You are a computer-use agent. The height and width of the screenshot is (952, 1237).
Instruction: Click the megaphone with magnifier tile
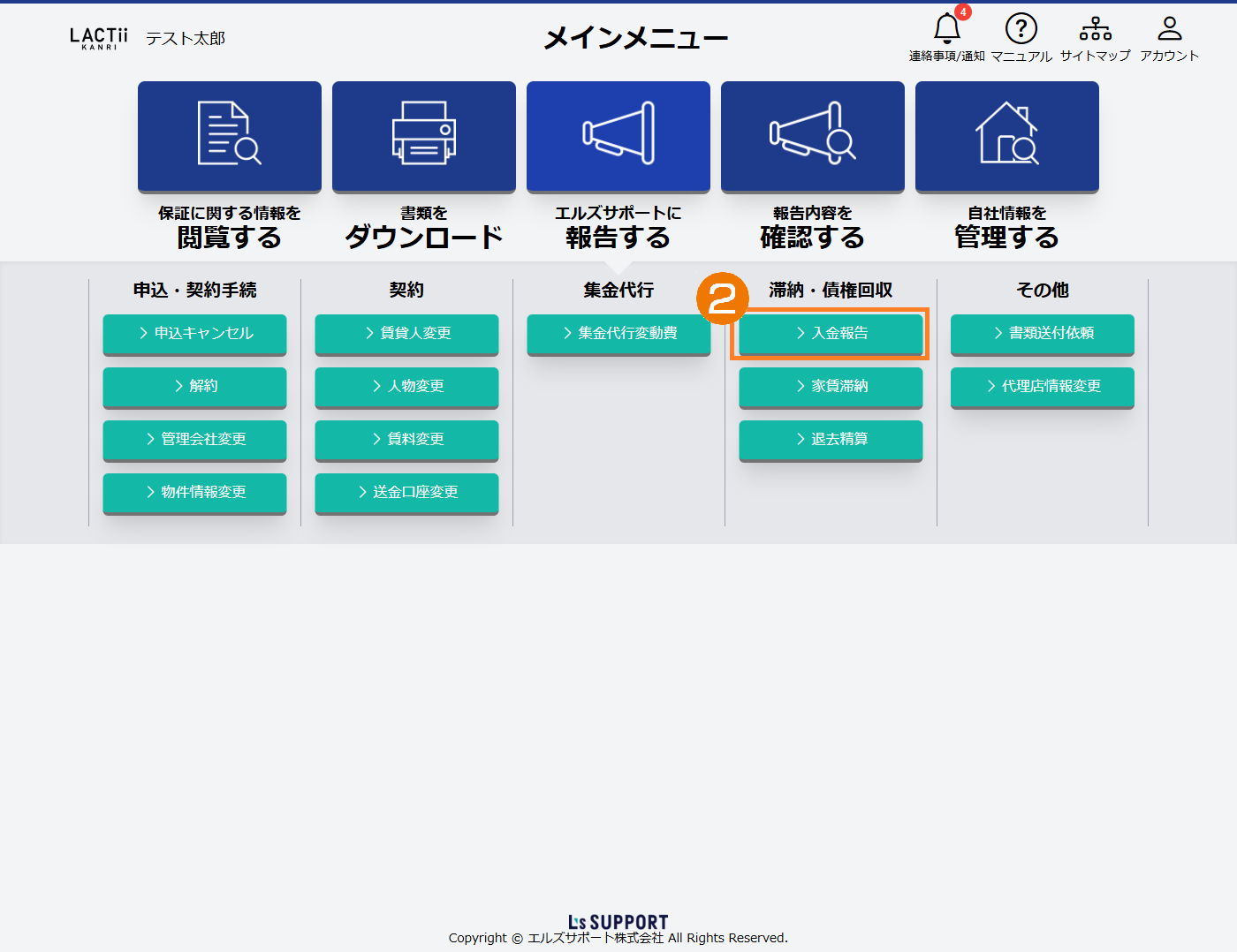click(813, 136)
